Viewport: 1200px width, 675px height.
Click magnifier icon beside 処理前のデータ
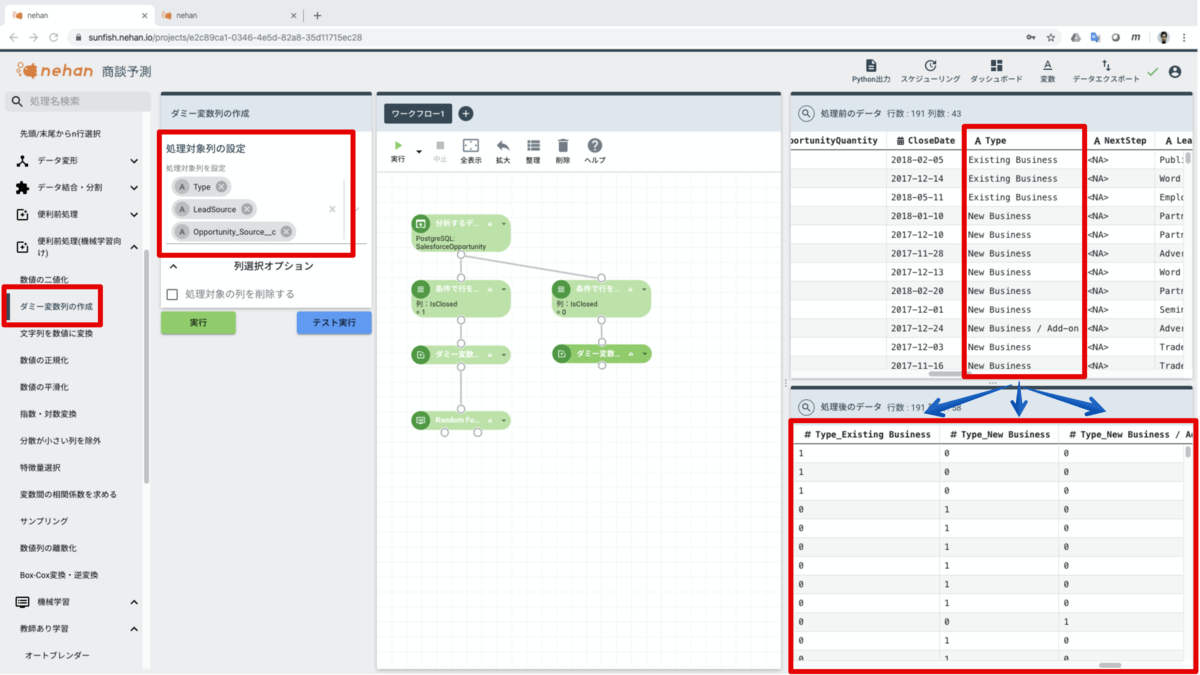pyautogui.click(x=806, y=114)
